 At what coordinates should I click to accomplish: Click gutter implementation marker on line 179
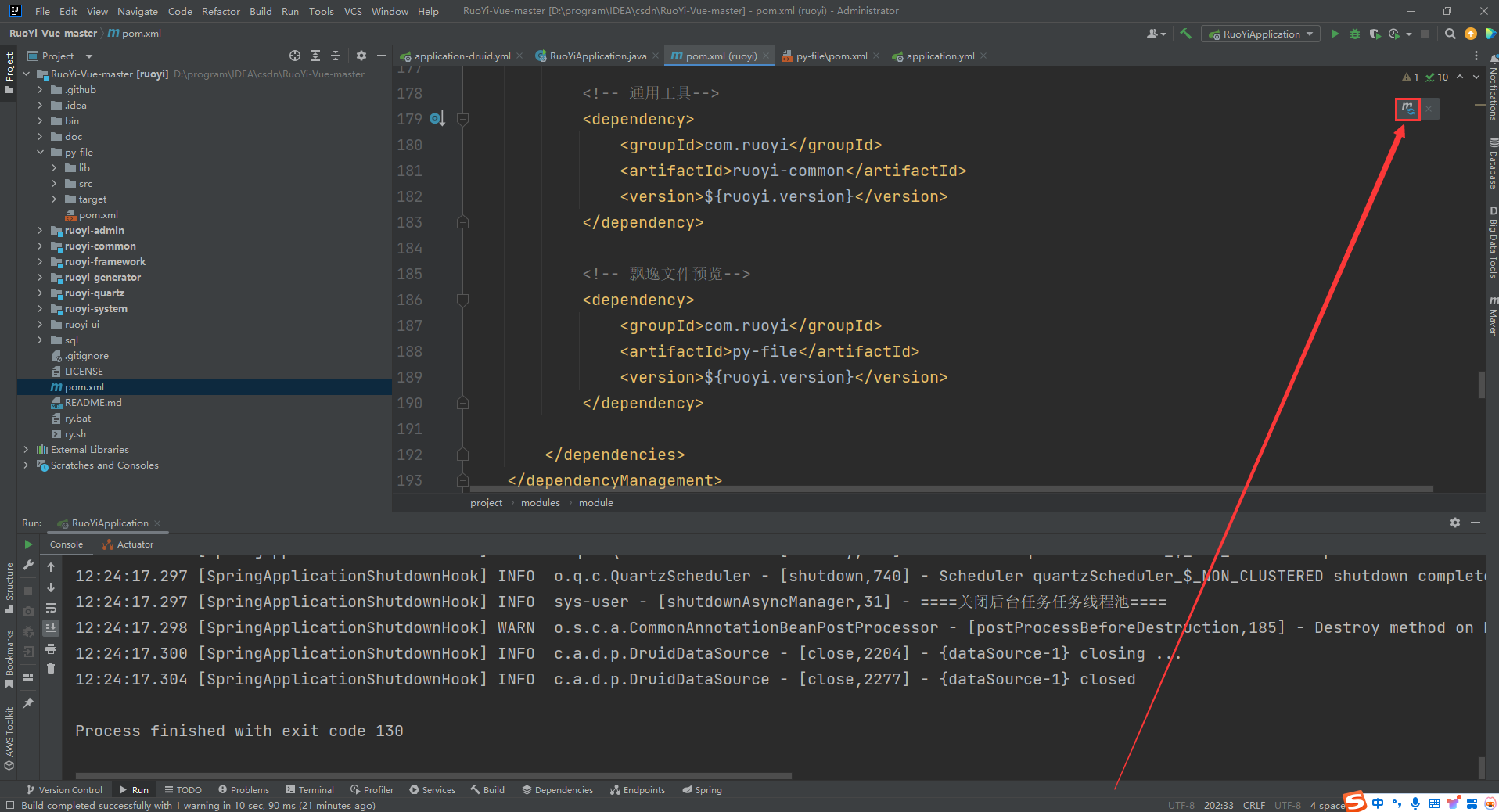[x=437, y=119]
